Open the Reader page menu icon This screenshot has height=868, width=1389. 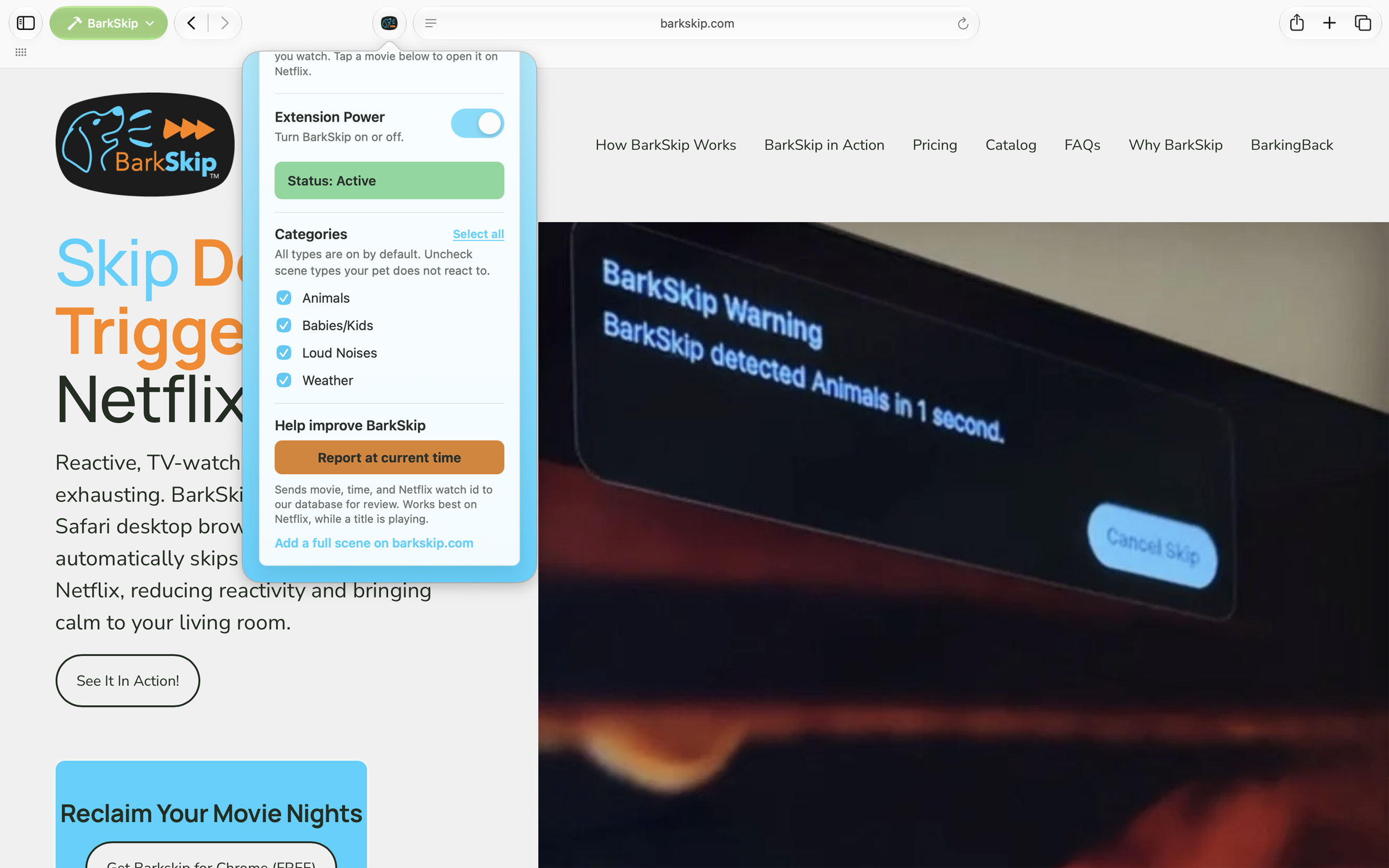click(431, 23)
